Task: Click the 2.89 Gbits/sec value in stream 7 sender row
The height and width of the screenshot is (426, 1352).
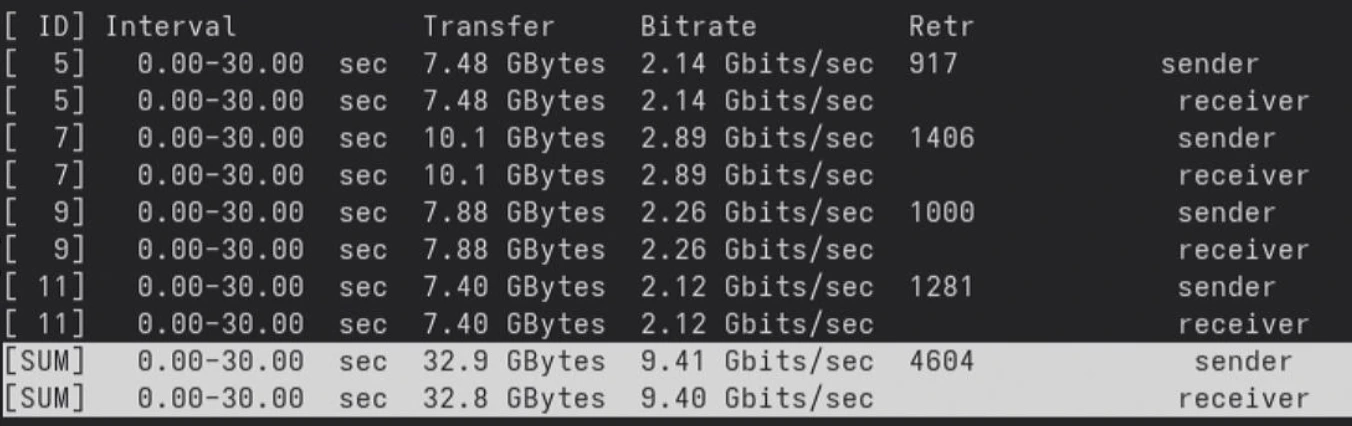Action: tap(757, 138)
